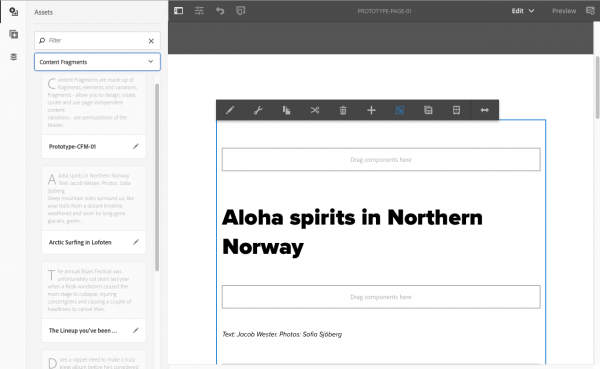Open the Emulator device icon
The image size is (600, 369).
coord(241,11)
